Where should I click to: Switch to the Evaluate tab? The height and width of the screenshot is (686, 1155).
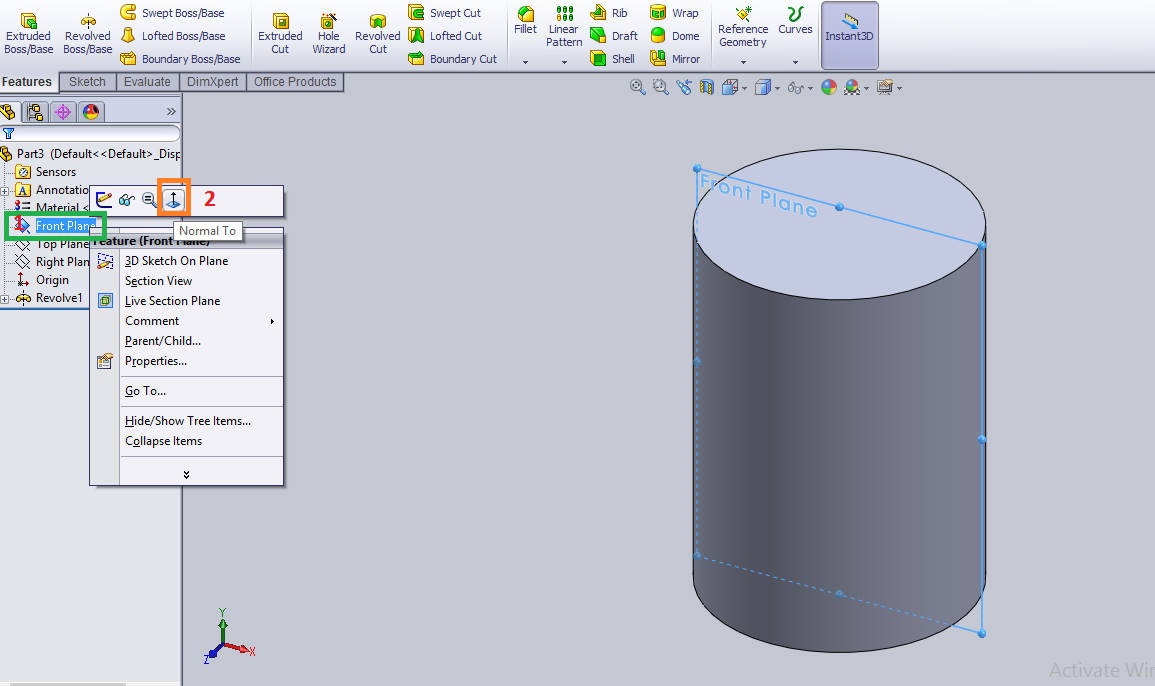[147, 82]
